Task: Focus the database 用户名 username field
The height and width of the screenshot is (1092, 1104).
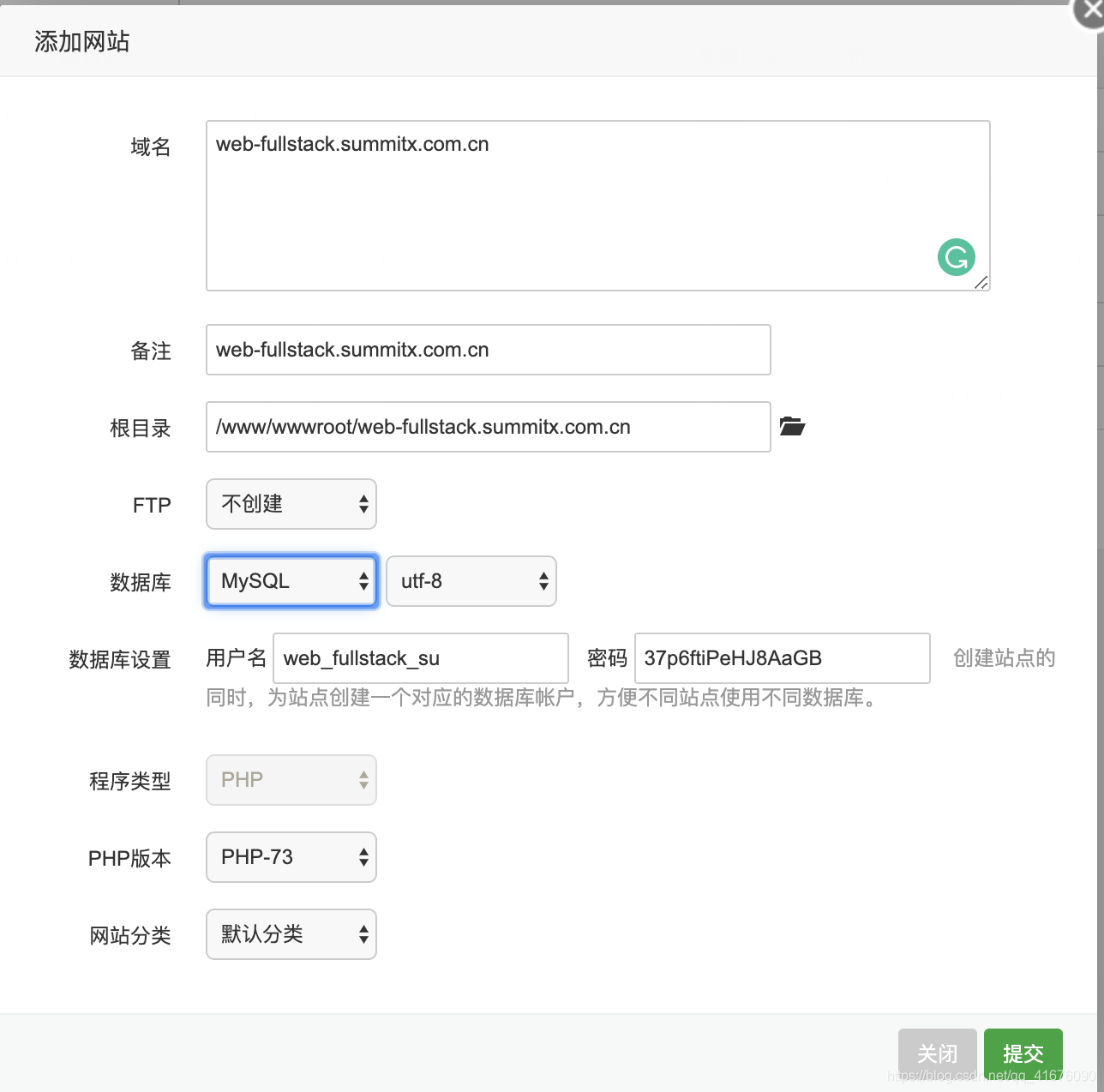Action: pos(420,657)
